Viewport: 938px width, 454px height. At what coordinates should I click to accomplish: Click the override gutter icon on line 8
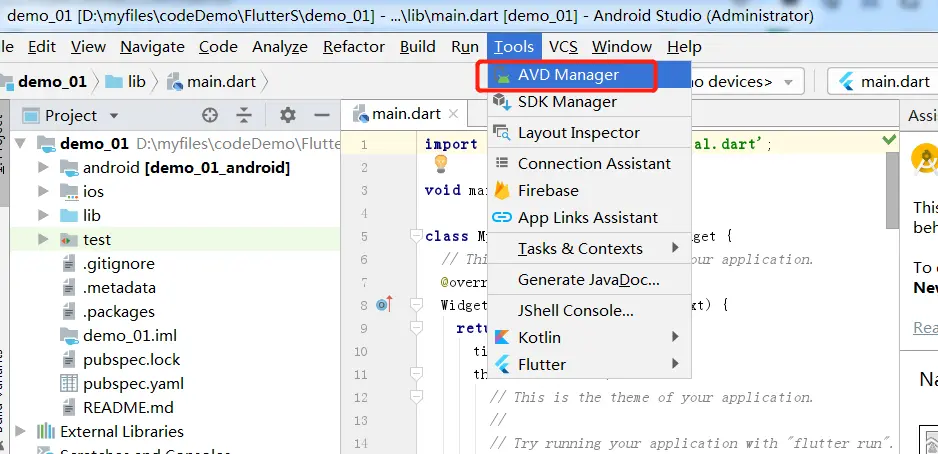tap(384, 305)
